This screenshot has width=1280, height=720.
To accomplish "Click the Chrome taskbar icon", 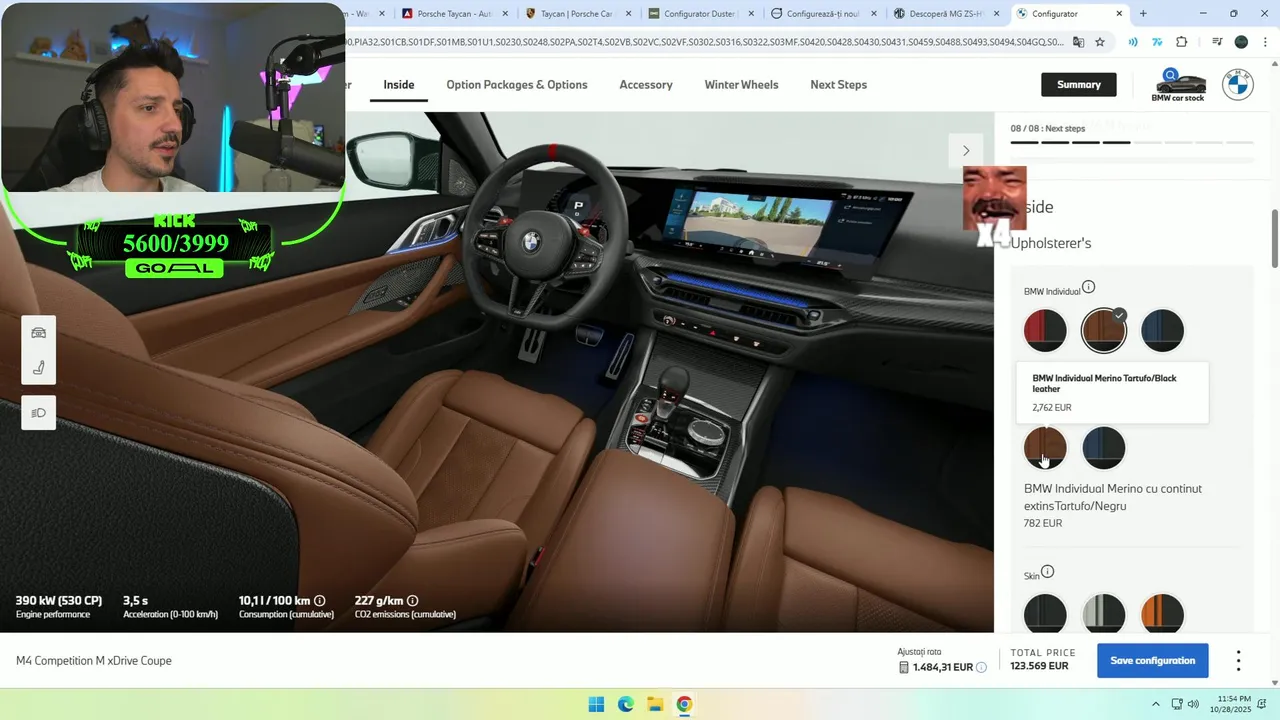I will (x=684, y=704).
